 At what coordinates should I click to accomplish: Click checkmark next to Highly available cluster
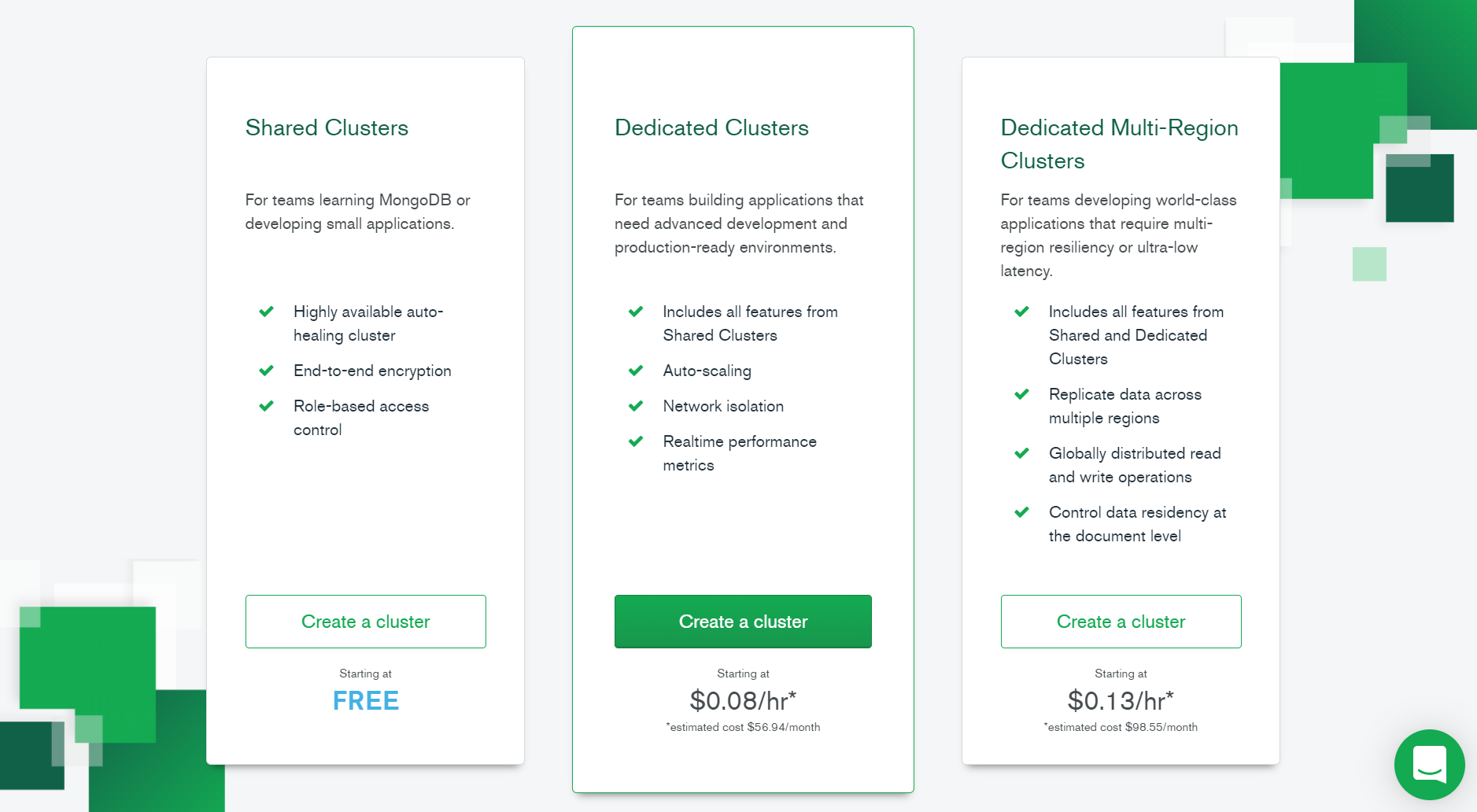[267, 312]
